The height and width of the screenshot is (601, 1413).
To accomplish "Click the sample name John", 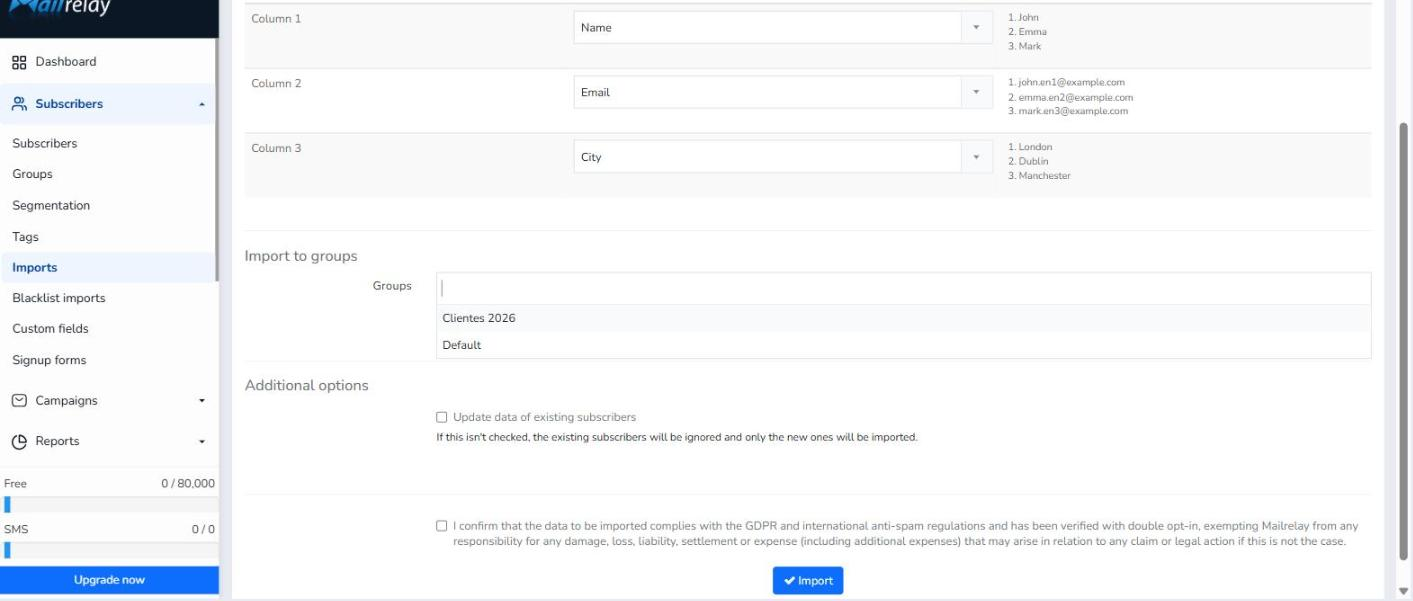I will tap(1029, 17).
